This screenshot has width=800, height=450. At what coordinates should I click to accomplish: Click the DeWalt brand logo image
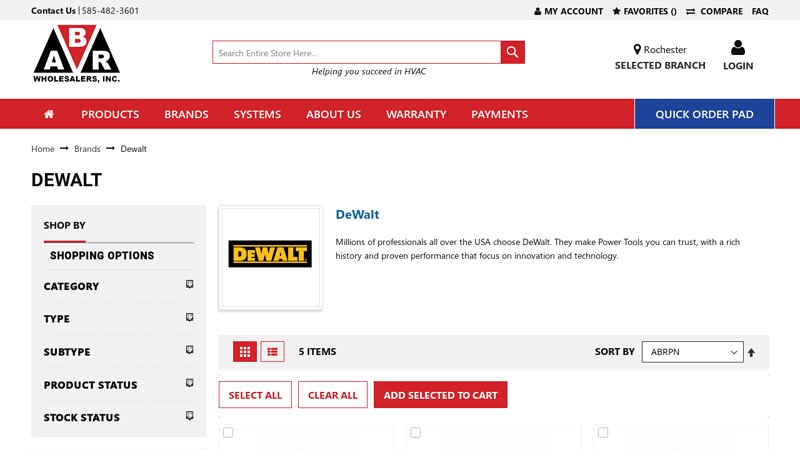coord(270,254)
